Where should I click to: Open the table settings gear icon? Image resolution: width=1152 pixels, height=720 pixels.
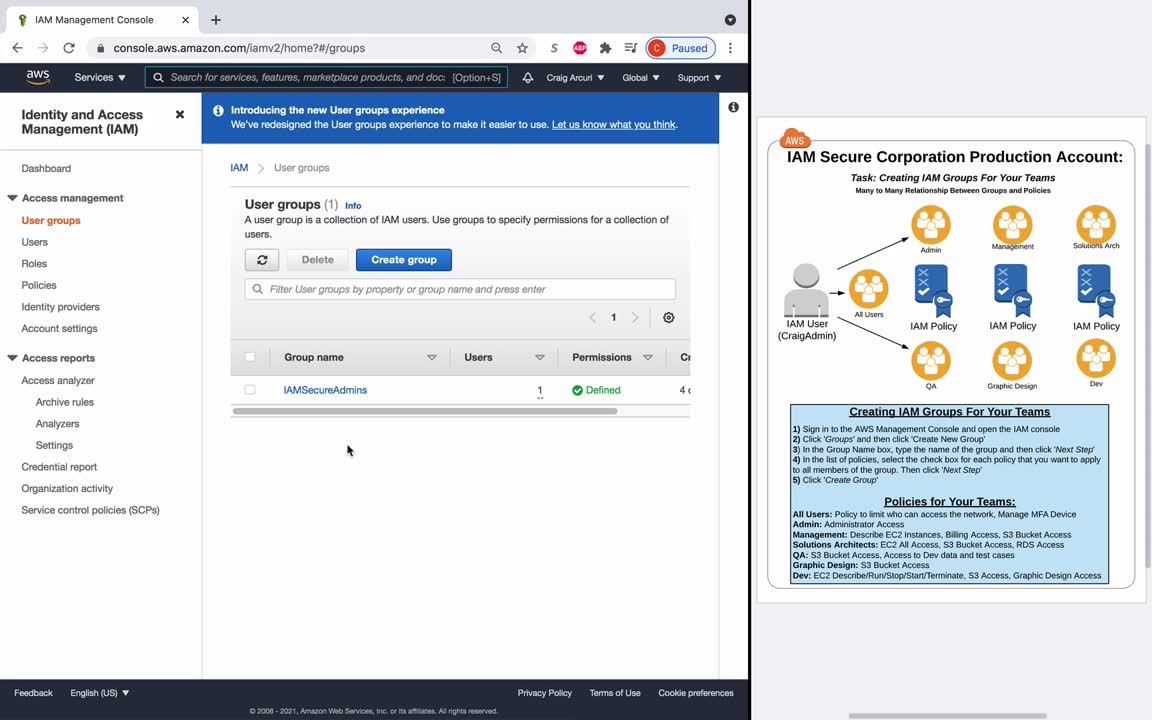coord(669,317)
